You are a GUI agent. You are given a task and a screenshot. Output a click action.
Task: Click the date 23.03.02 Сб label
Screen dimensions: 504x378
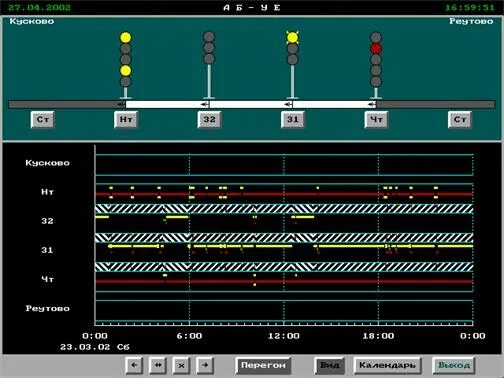pos(95,347)
